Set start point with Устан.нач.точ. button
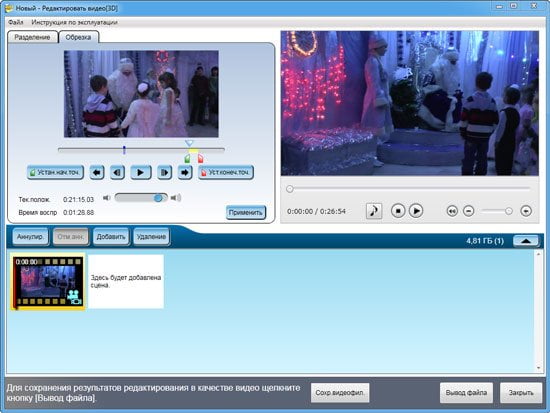 (55, 172)
